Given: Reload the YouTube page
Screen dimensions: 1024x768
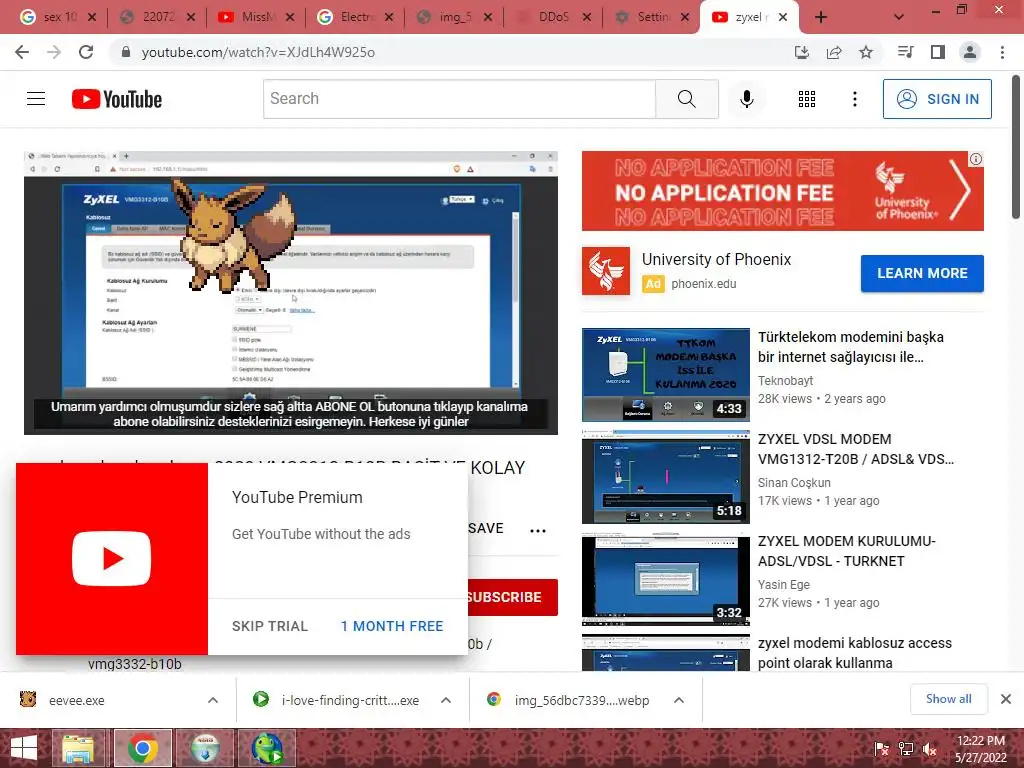Looking at the screenshot, I should pos(86,52).
